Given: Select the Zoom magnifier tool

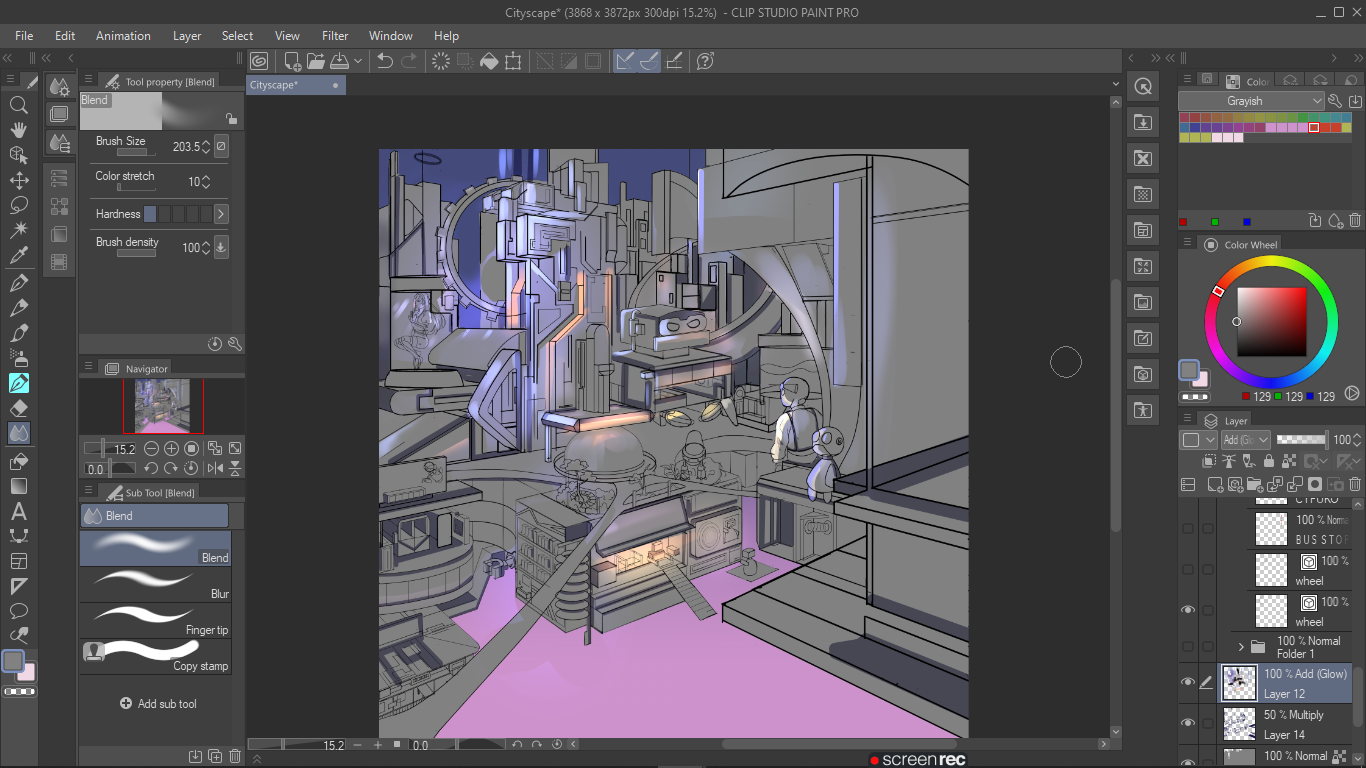Looking at the screenshot, I should 18,105.
